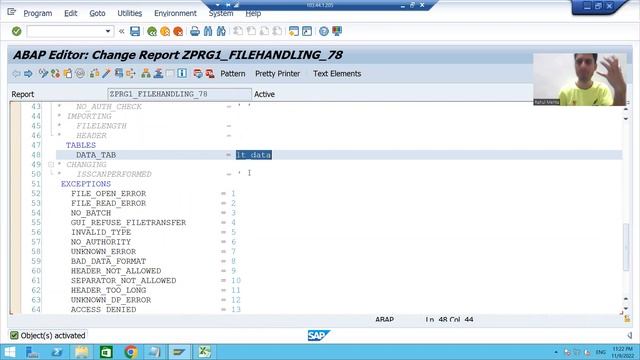Click the Find binoculars icon
The image size is (640, 360).
point(208,31)
